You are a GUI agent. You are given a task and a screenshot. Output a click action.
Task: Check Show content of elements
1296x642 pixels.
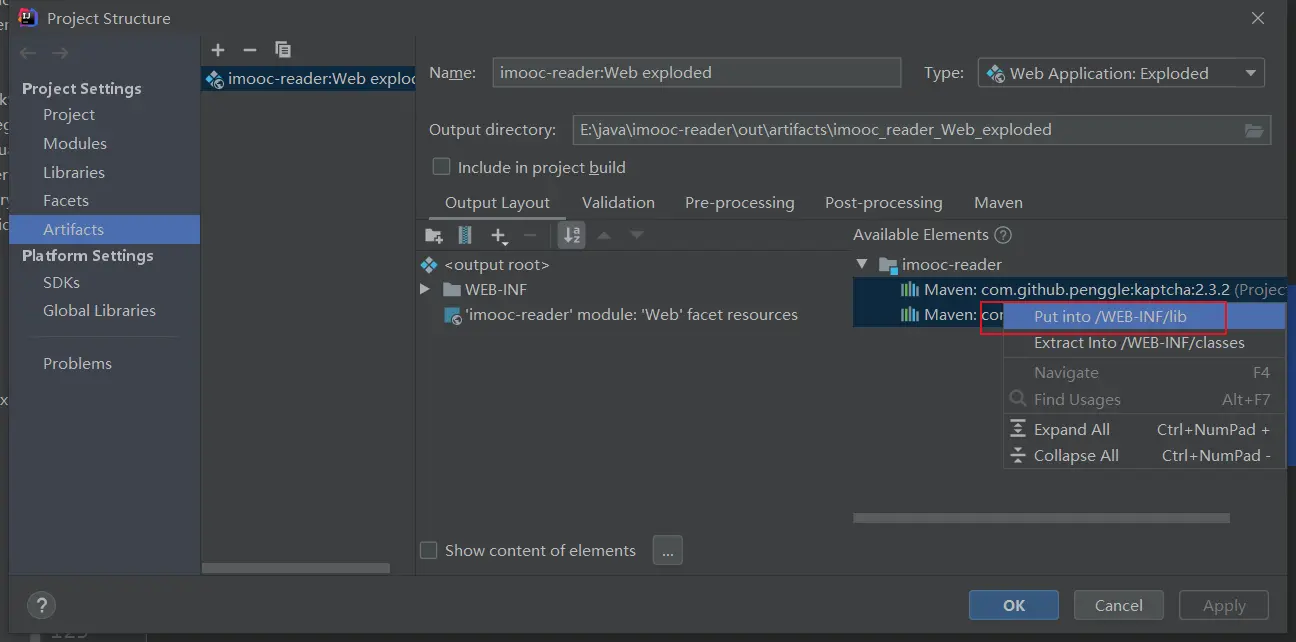(x=429, y=550)
